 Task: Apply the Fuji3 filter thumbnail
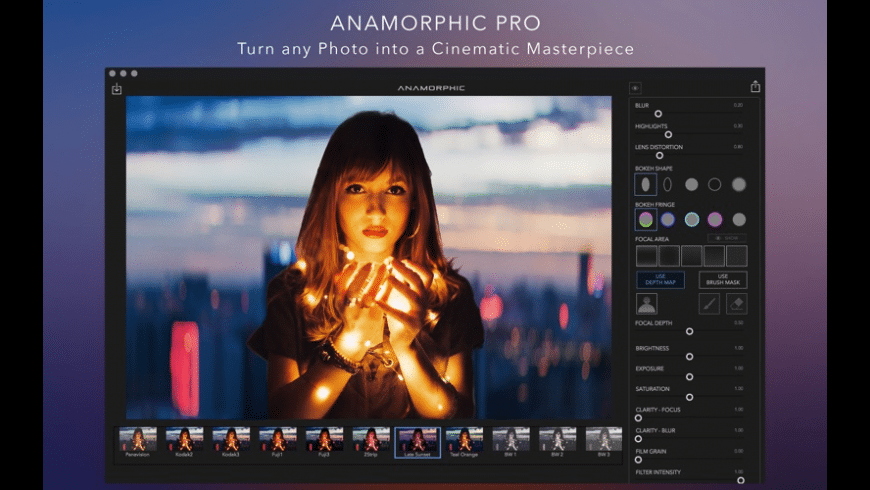324,442
